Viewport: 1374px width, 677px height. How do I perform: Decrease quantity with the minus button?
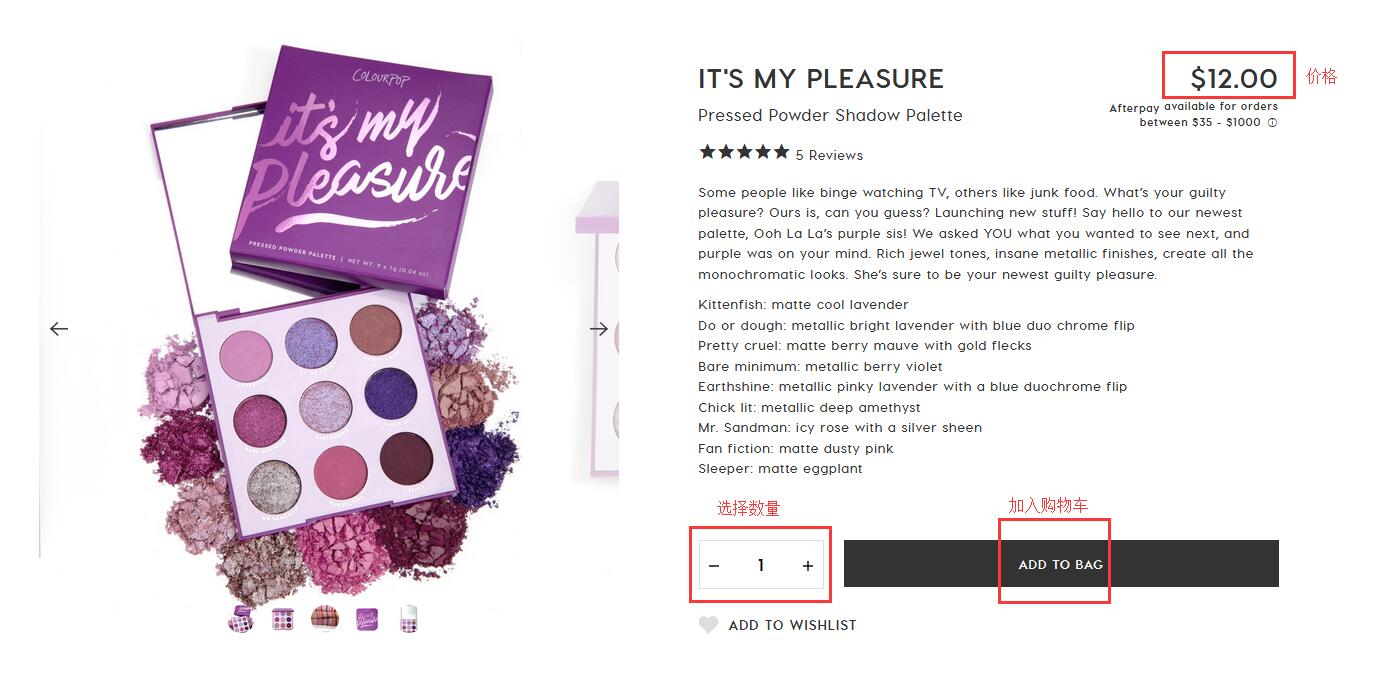click(x=714, y=566)
